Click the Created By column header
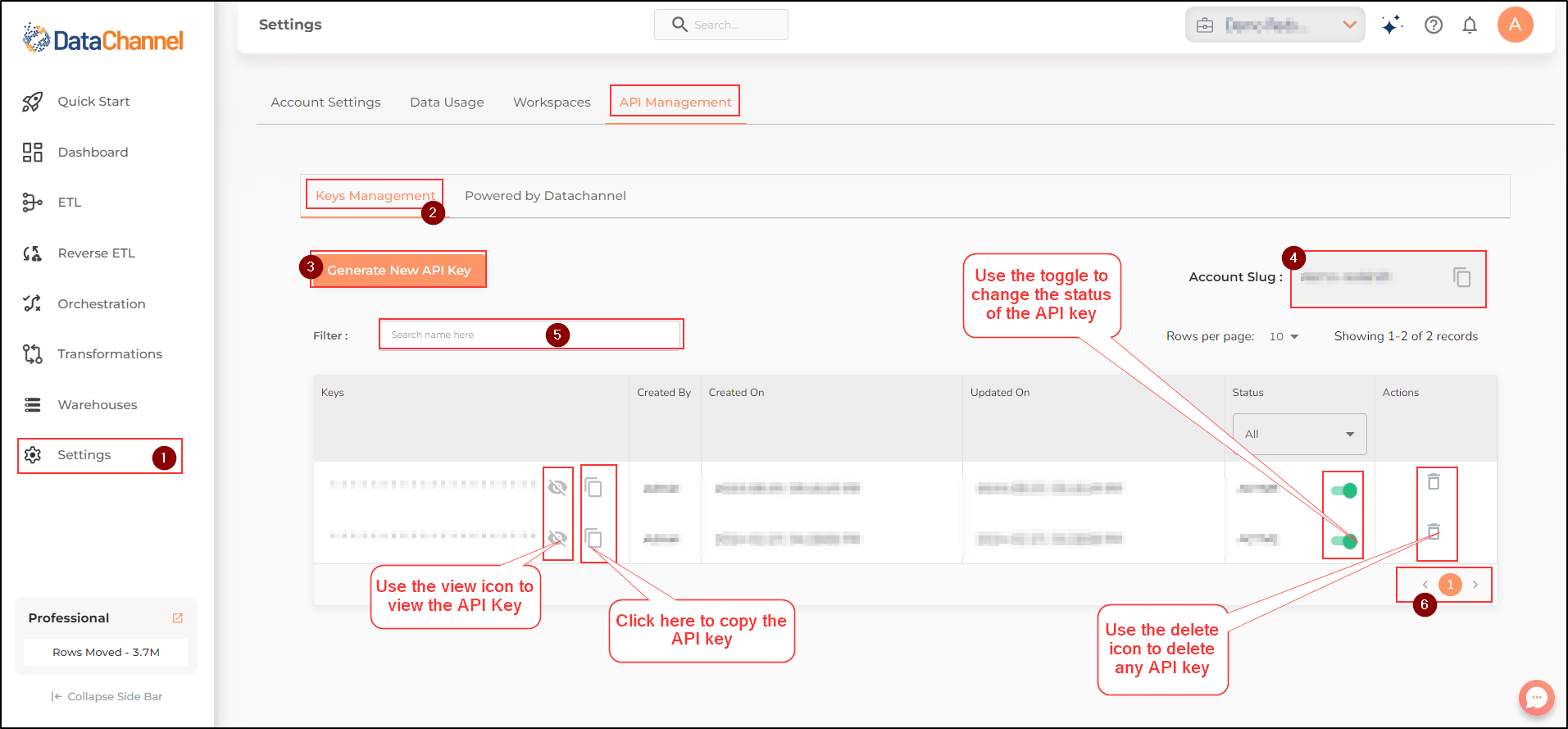The image size is (1568, 729). coord(664,393)
